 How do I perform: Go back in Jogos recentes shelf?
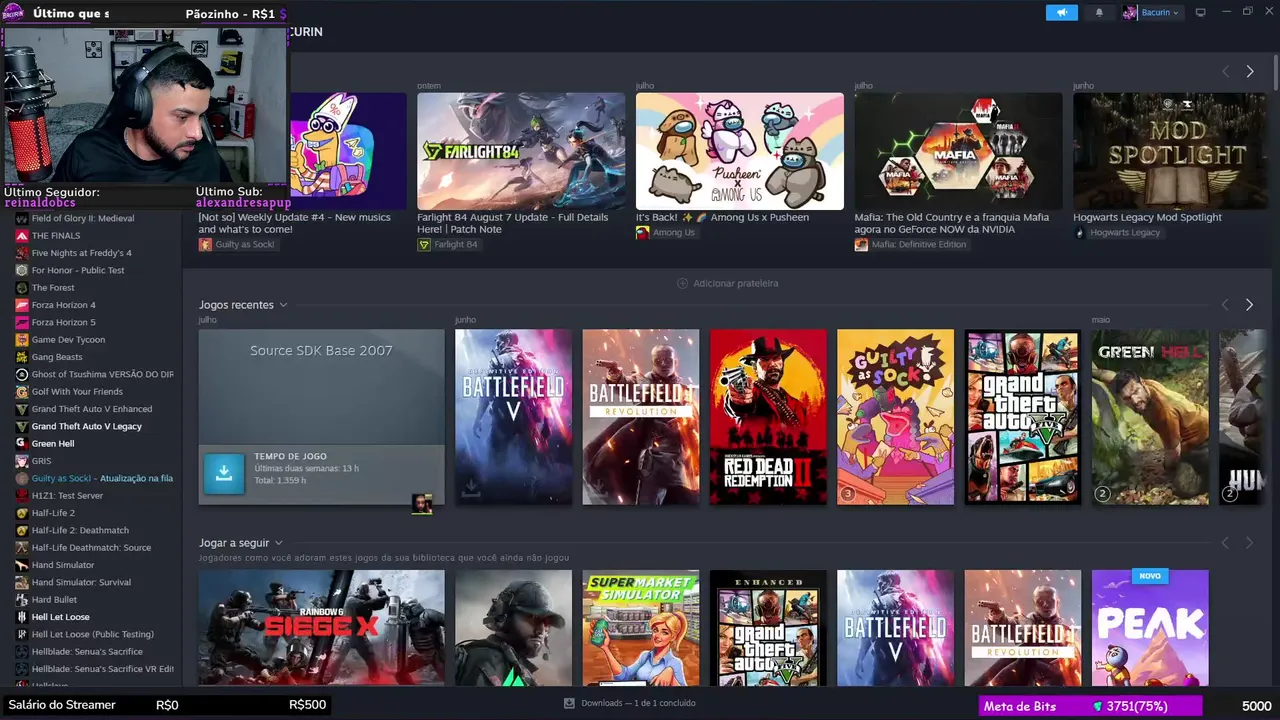1225,305
